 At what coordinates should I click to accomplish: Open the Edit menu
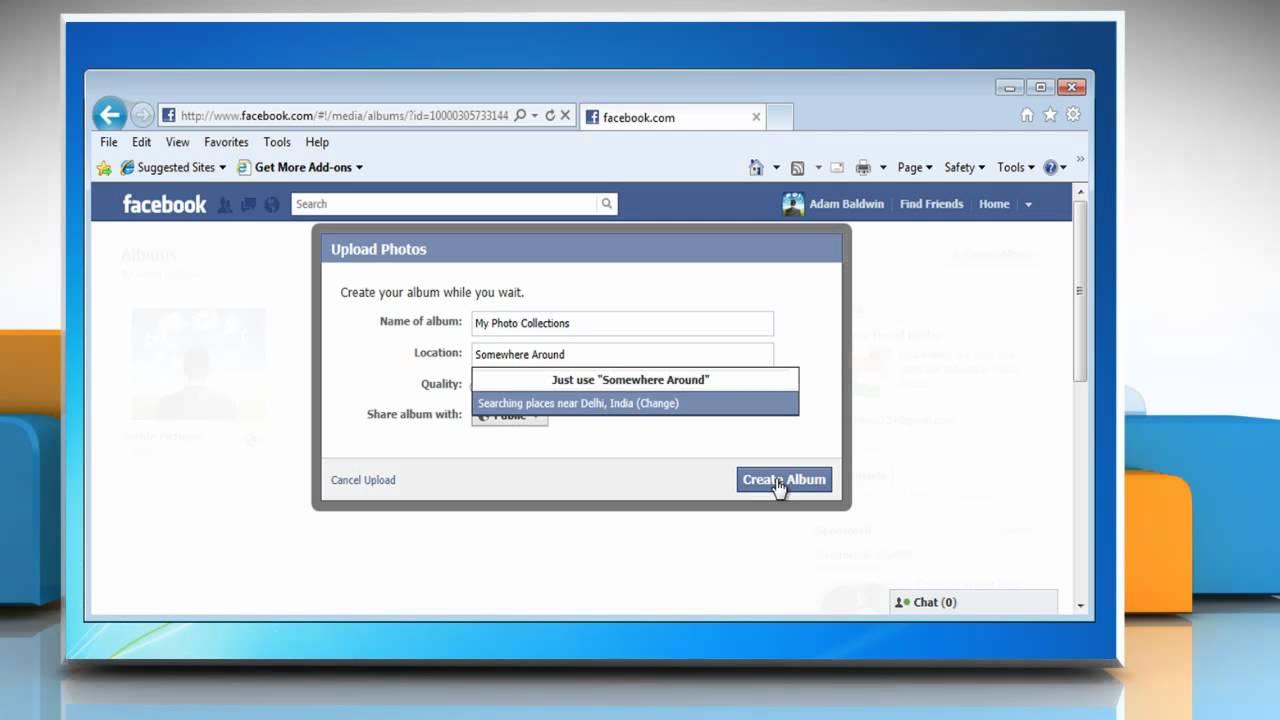142,143
